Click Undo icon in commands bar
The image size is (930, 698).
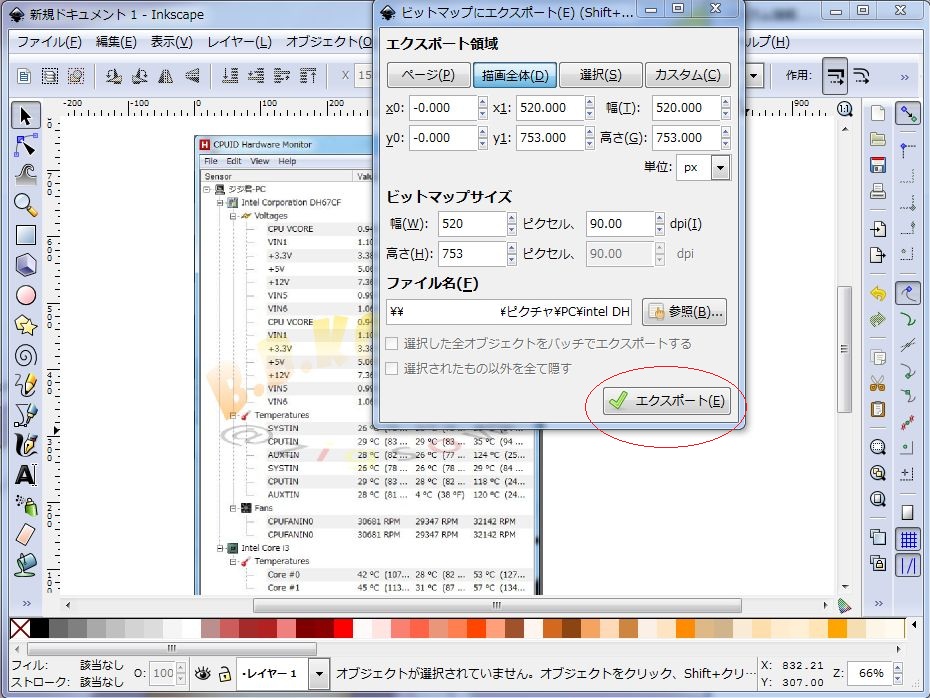pyautogui.click(x=878, y=293)
